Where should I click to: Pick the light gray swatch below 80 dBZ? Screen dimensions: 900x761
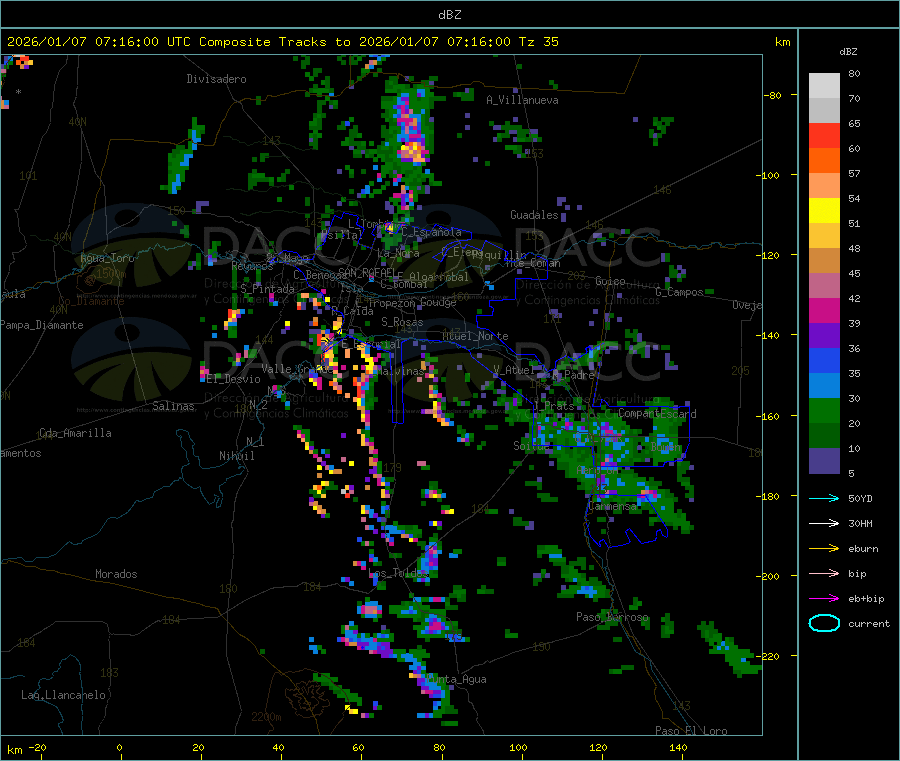tap(824, 86)
